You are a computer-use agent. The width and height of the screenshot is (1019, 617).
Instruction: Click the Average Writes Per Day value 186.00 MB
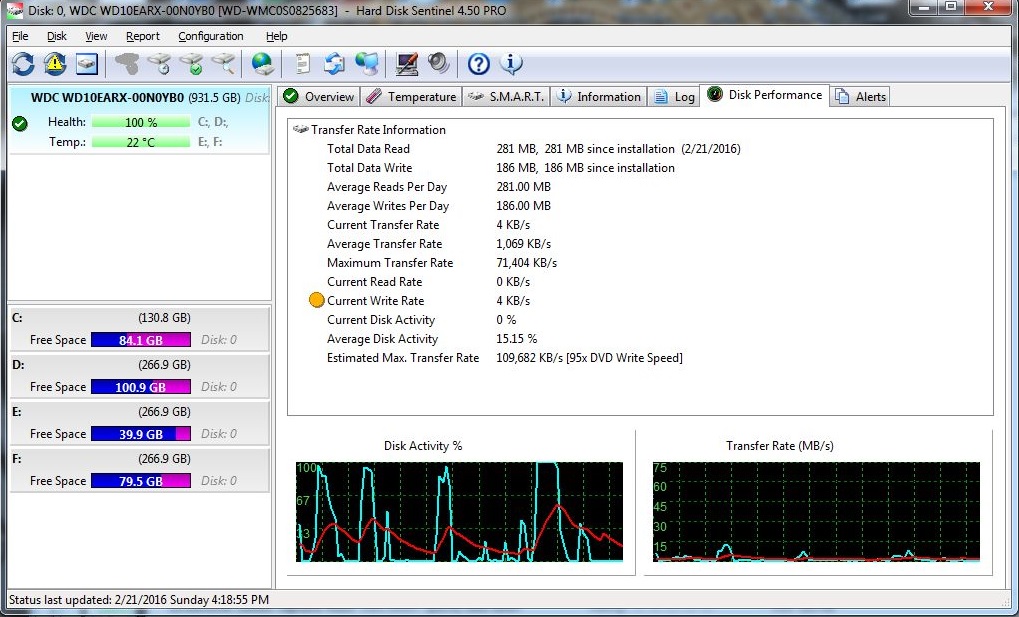pyautogui.click(x=524, y=205)
